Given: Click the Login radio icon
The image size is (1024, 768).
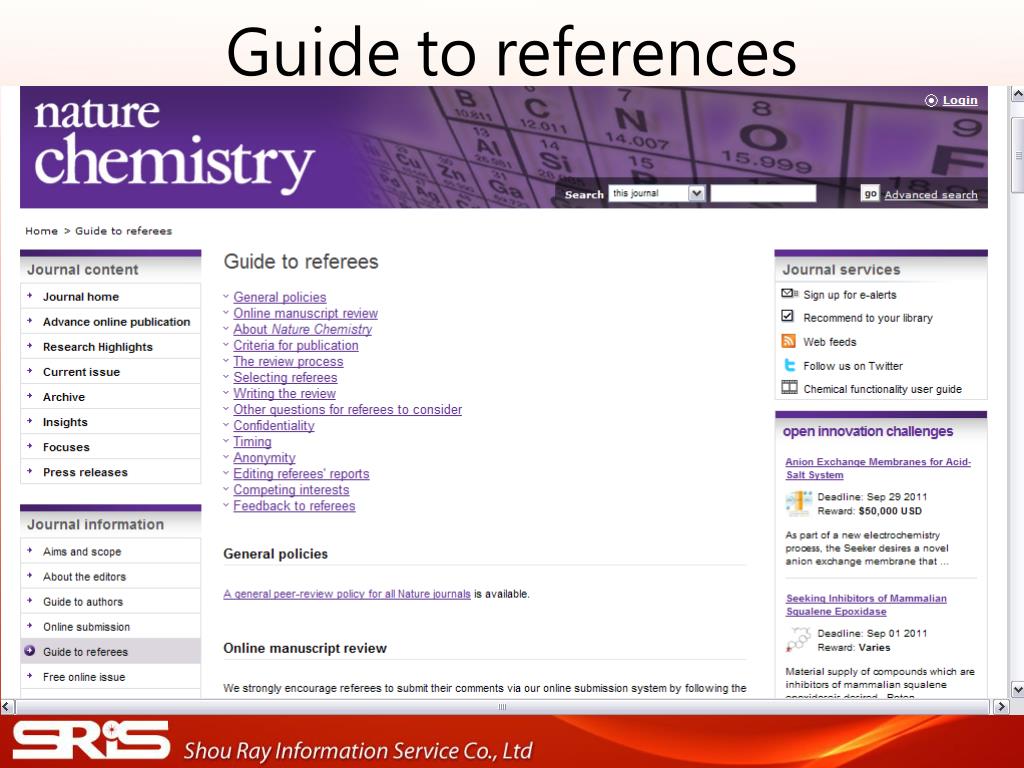Looking at the screenshot, I should coord(931,101).
